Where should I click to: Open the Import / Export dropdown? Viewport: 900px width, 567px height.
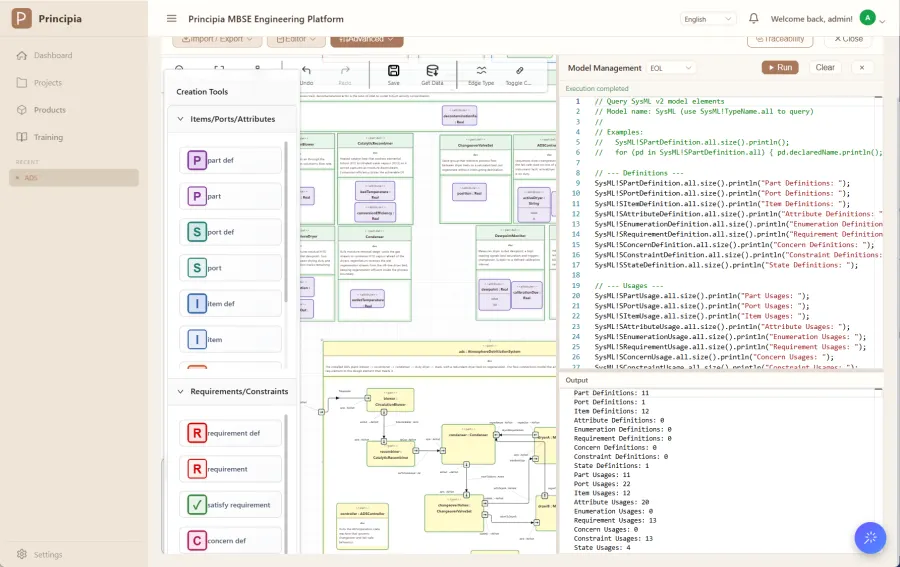pyautogui.click(x=217, y=40)
